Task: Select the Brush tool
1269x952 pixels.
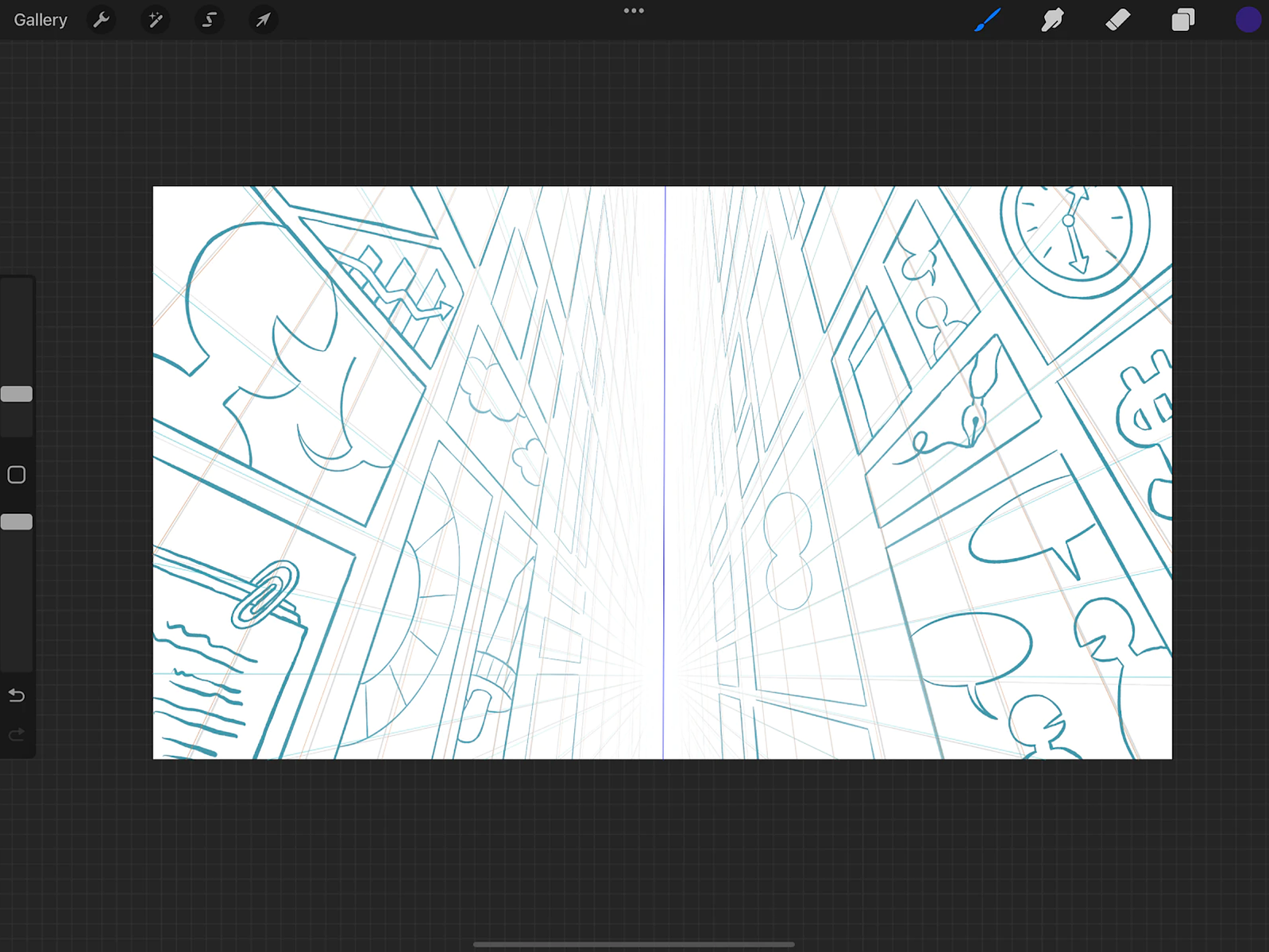Action: point(987,20)
